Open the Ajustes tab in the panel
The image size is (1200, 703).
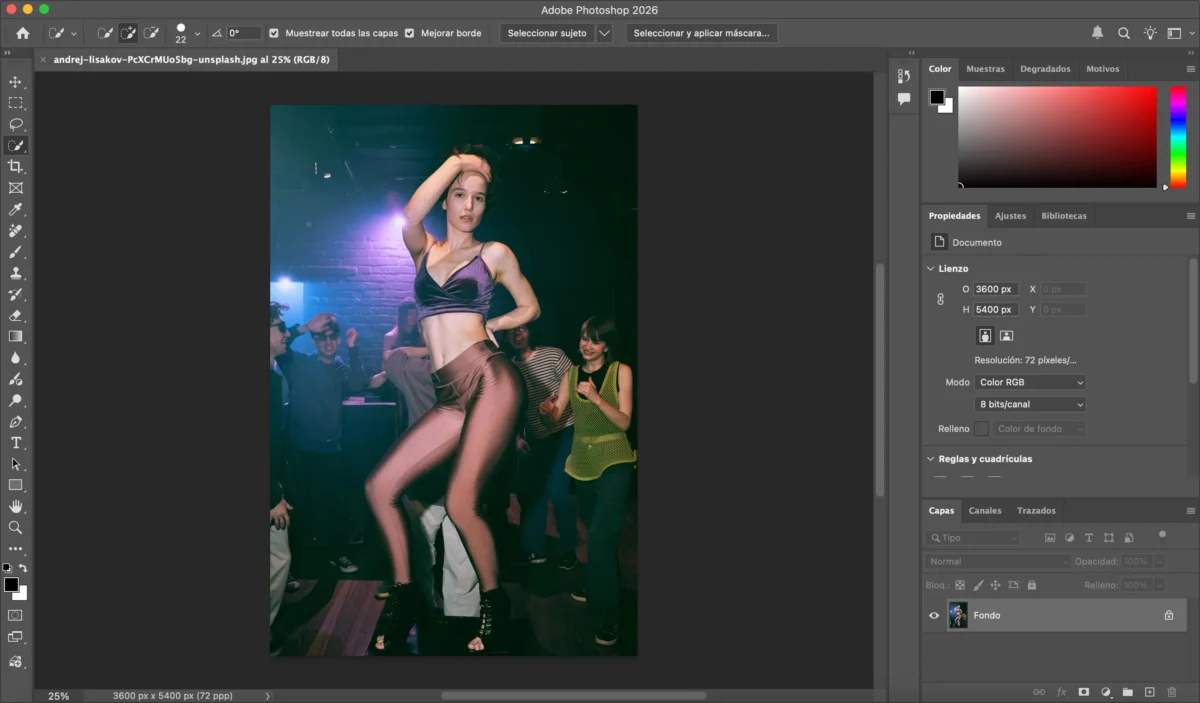coord(1010,215)
